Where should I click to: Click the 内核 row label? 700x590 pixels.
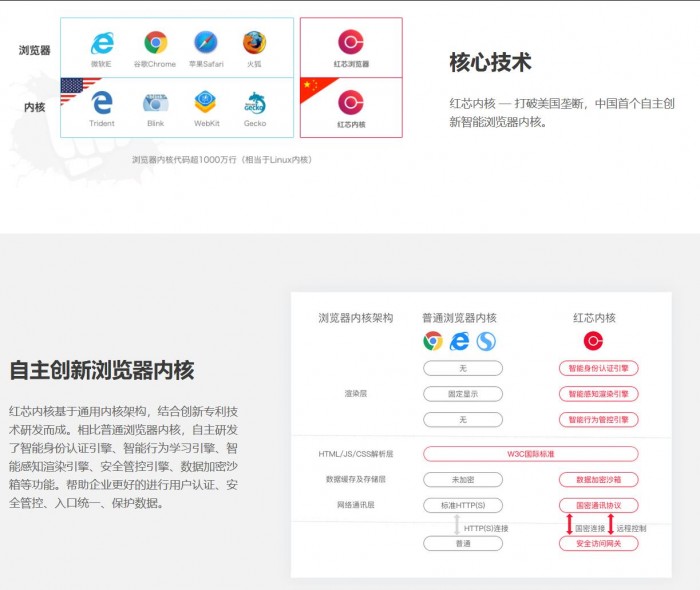coord(34,107)
